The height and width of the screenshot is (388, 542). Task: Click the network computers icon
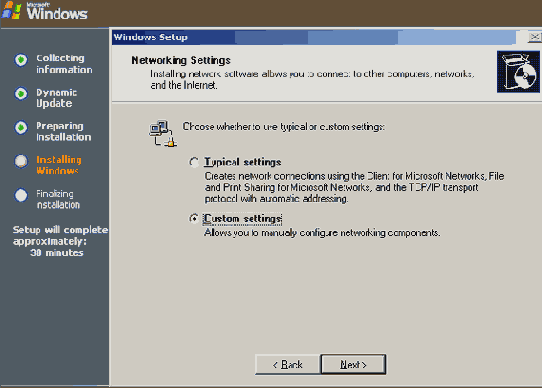click(x=163, y=133)
